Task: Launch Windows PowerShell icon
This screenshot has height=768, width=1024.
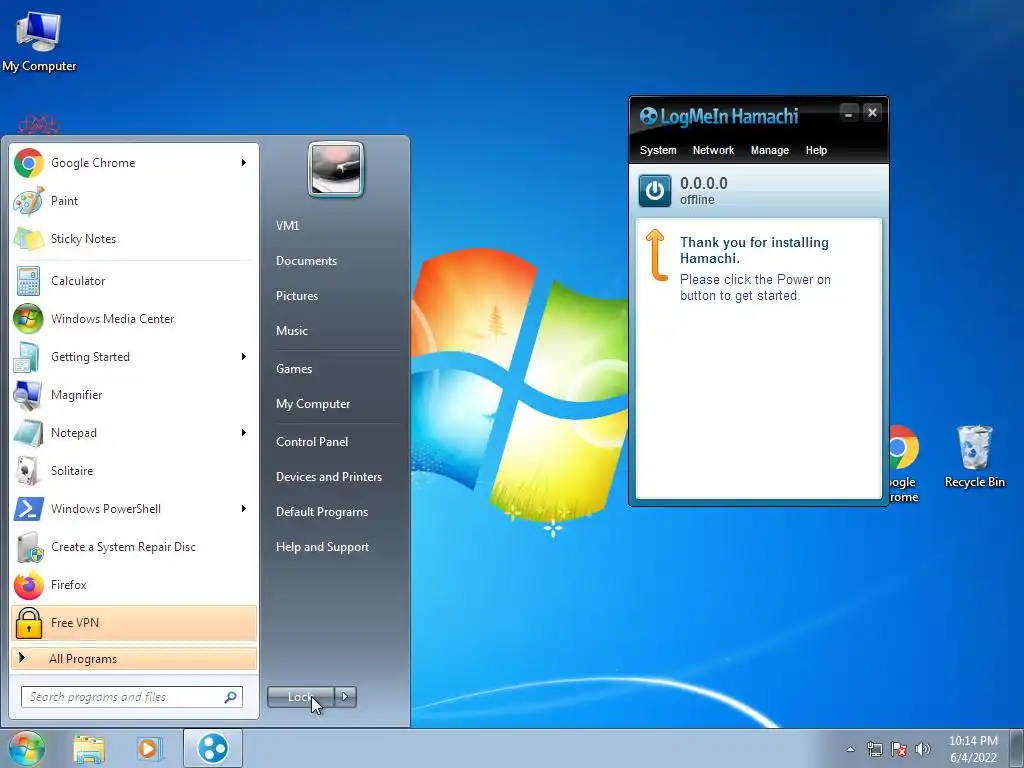Action: (29, 509)
